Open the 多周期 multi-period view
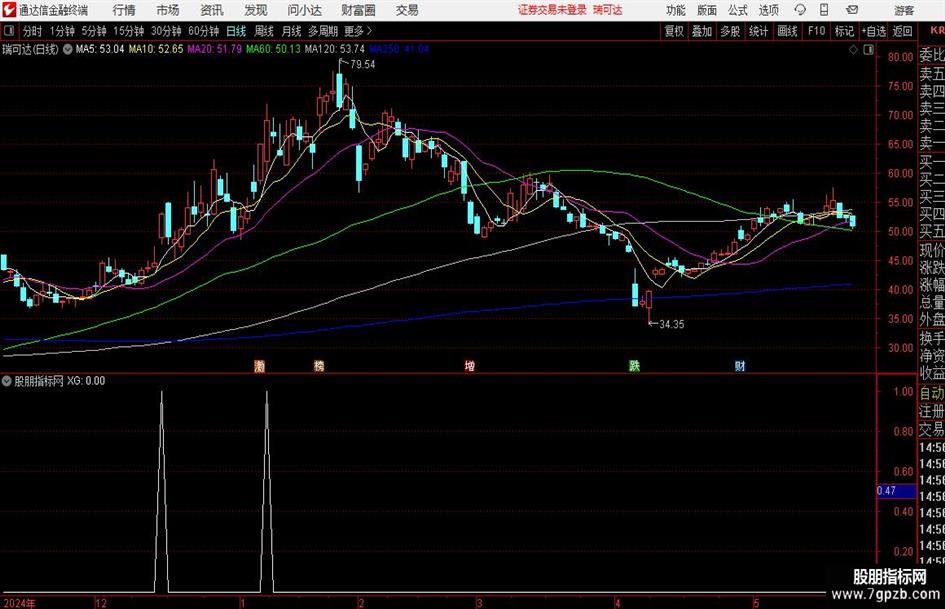The width and height of the screenshot is (945, 609). (x=323, y=31)
